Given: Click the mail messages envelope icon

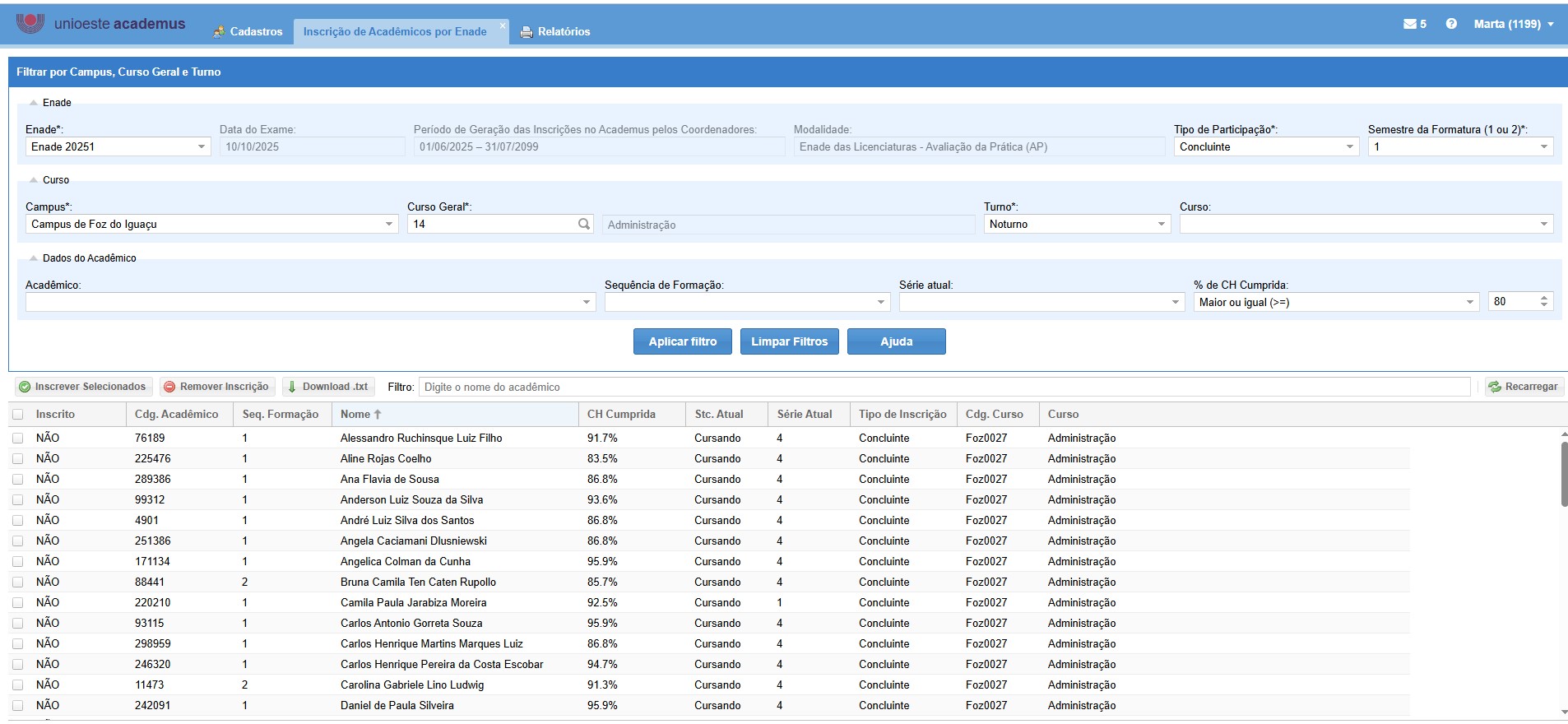Looking at the screenshot, I should (1409, 24).
